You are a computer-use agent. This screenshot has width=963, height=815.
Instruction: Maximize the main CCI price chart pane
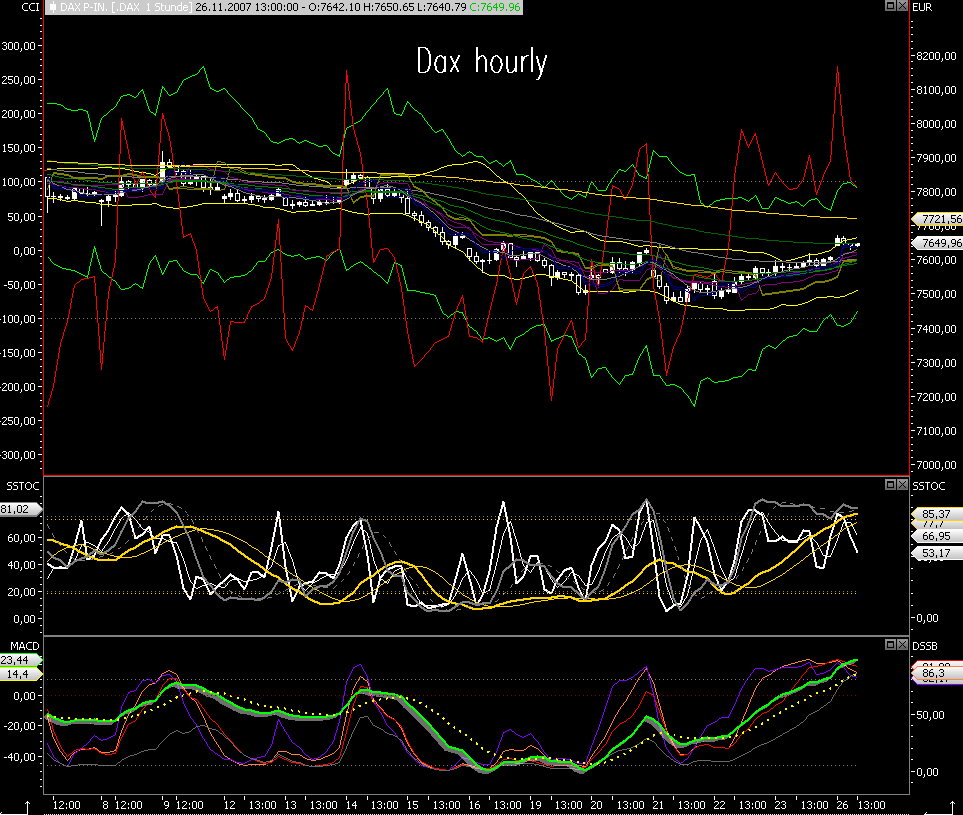890,6
